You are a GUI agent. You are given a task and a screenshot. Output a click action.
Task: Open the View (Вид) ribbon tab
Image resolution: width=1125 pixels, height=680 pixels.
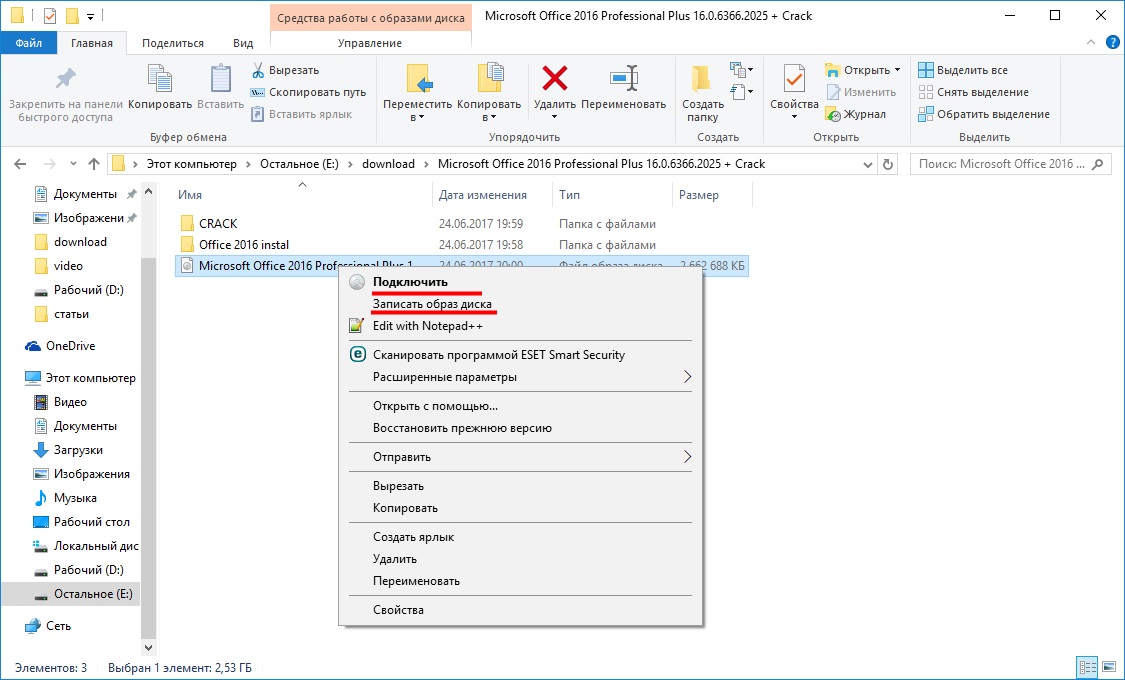(243, 43)
